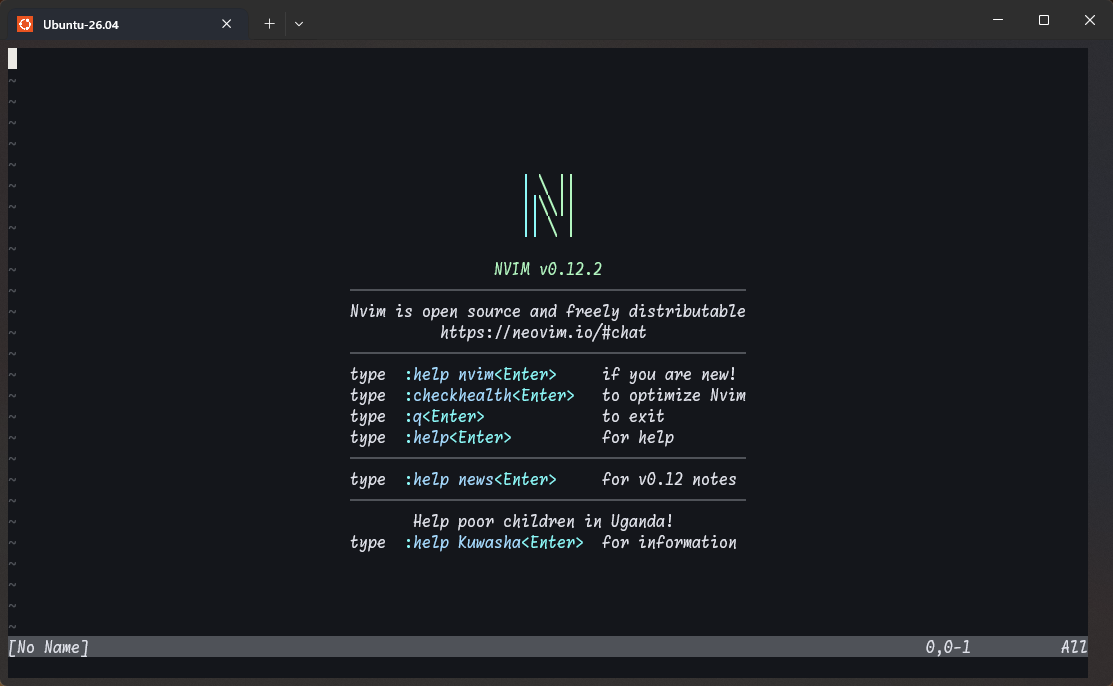This screenshot has width=1113, height=686.
Task: Click ':help nvim<Enter>' command text
Action: pos(481,374)
